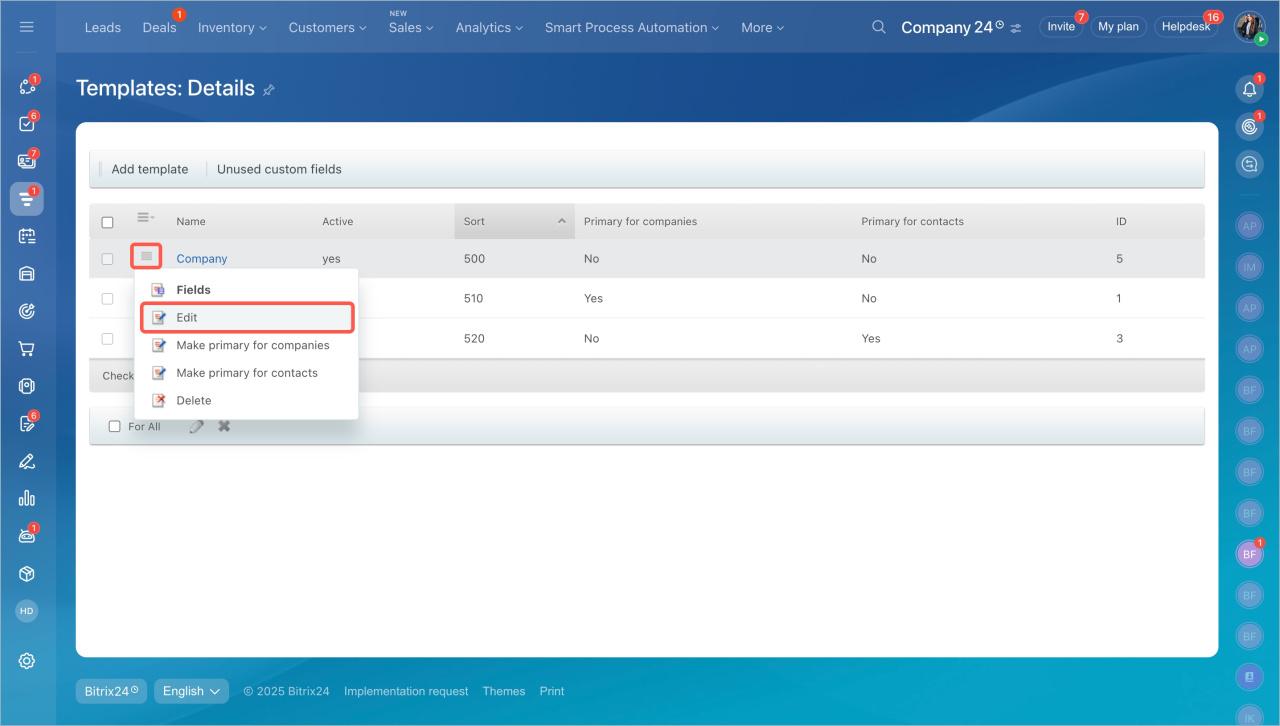1280x726 pixels.
Task: Open the user profile avatar at top right
Action: coord(1250,27)
